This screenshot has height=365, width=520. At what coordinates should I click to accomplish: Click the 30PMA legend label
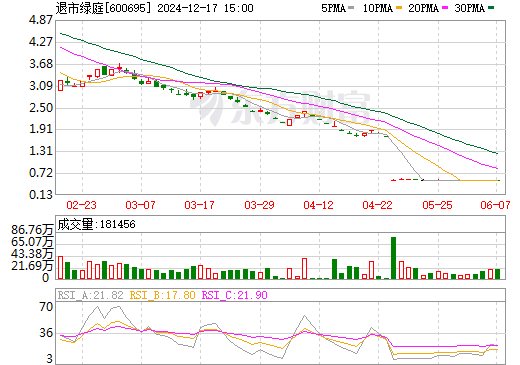coord(469,8)
